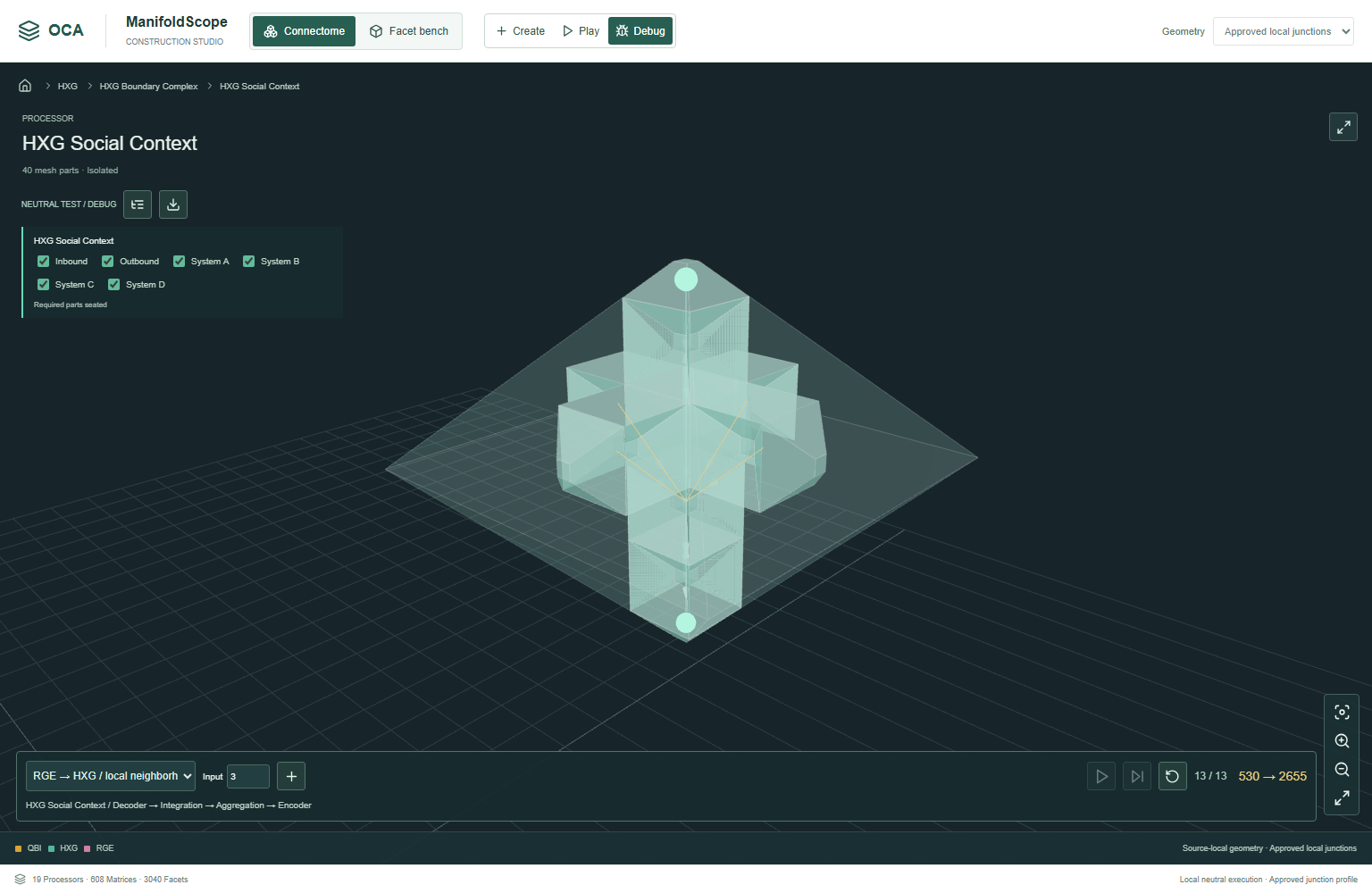
Task: Toggle the Outbound checkbox
Action: tap(108, 262)
